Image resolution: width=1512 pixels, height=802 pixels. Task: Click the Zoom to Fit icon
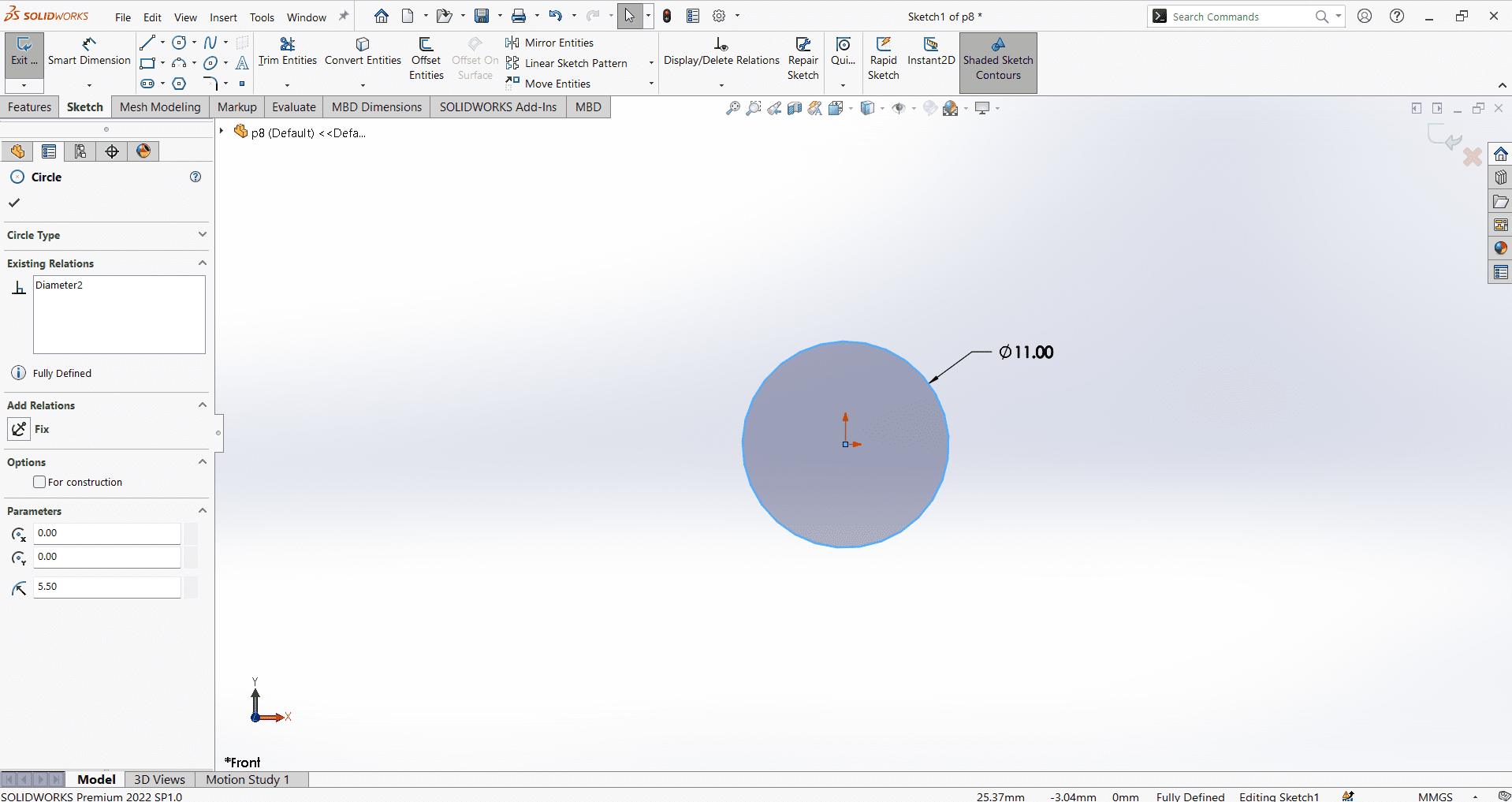coord(733,108)
